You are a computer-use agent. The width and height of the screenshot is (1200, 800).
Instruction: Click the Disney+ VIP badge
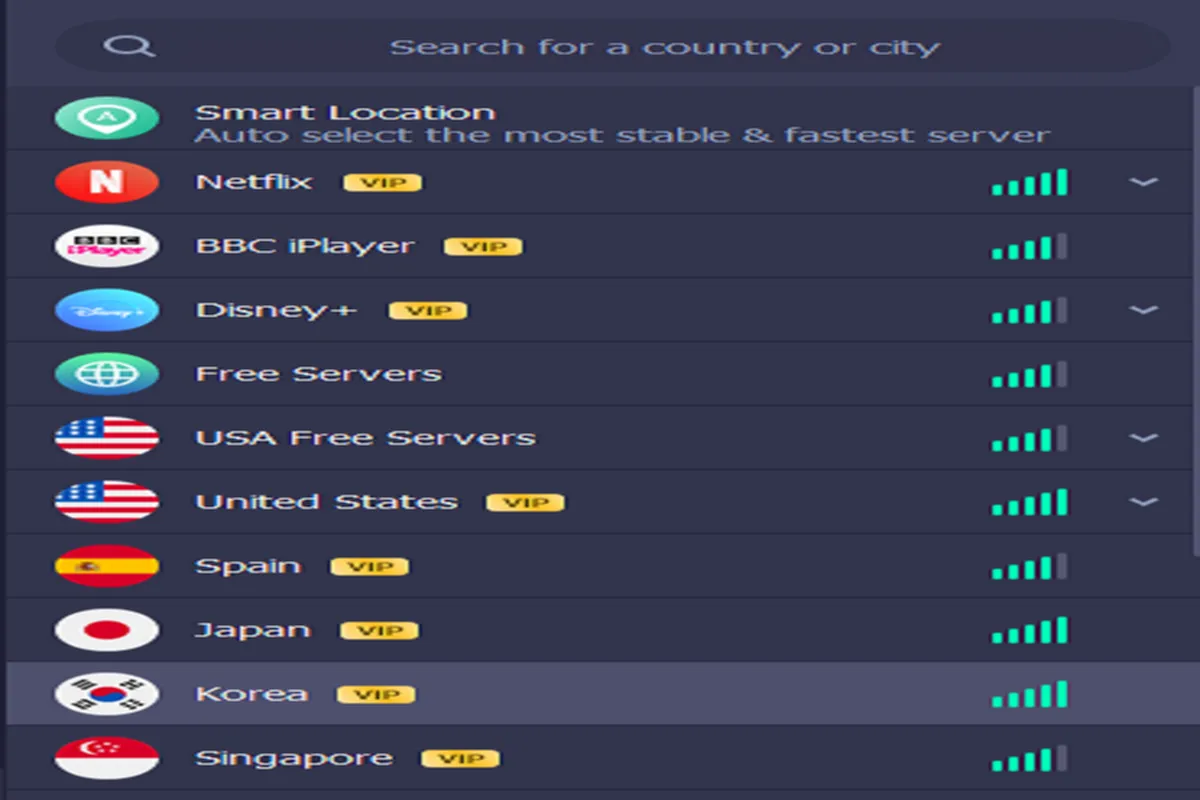coord(428,311)
